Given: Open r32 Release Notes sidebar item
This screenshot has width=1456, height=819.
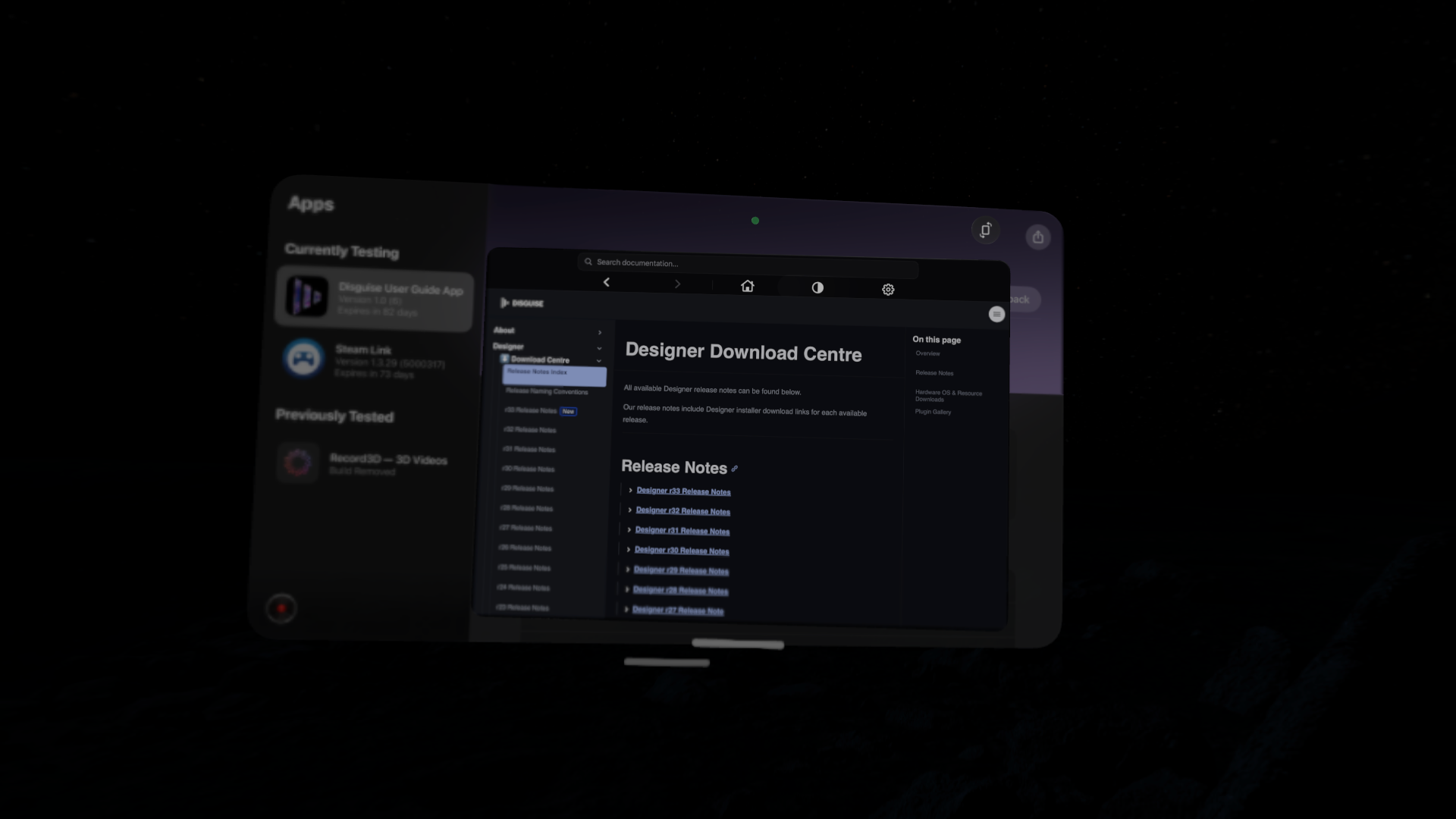Looking at the screenshot, I should coord(529,430).
